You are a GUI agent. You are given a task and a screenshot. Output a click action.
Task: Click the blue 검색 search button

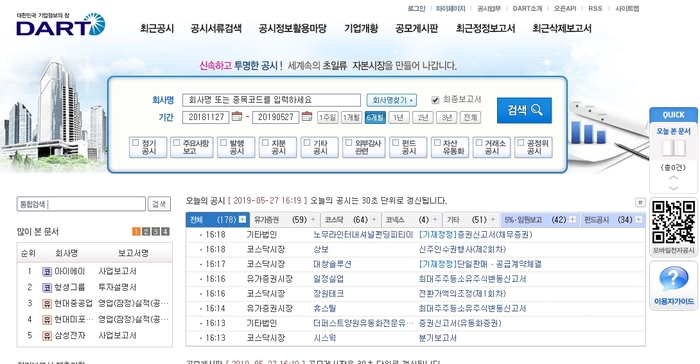click(x=524, y=110)
